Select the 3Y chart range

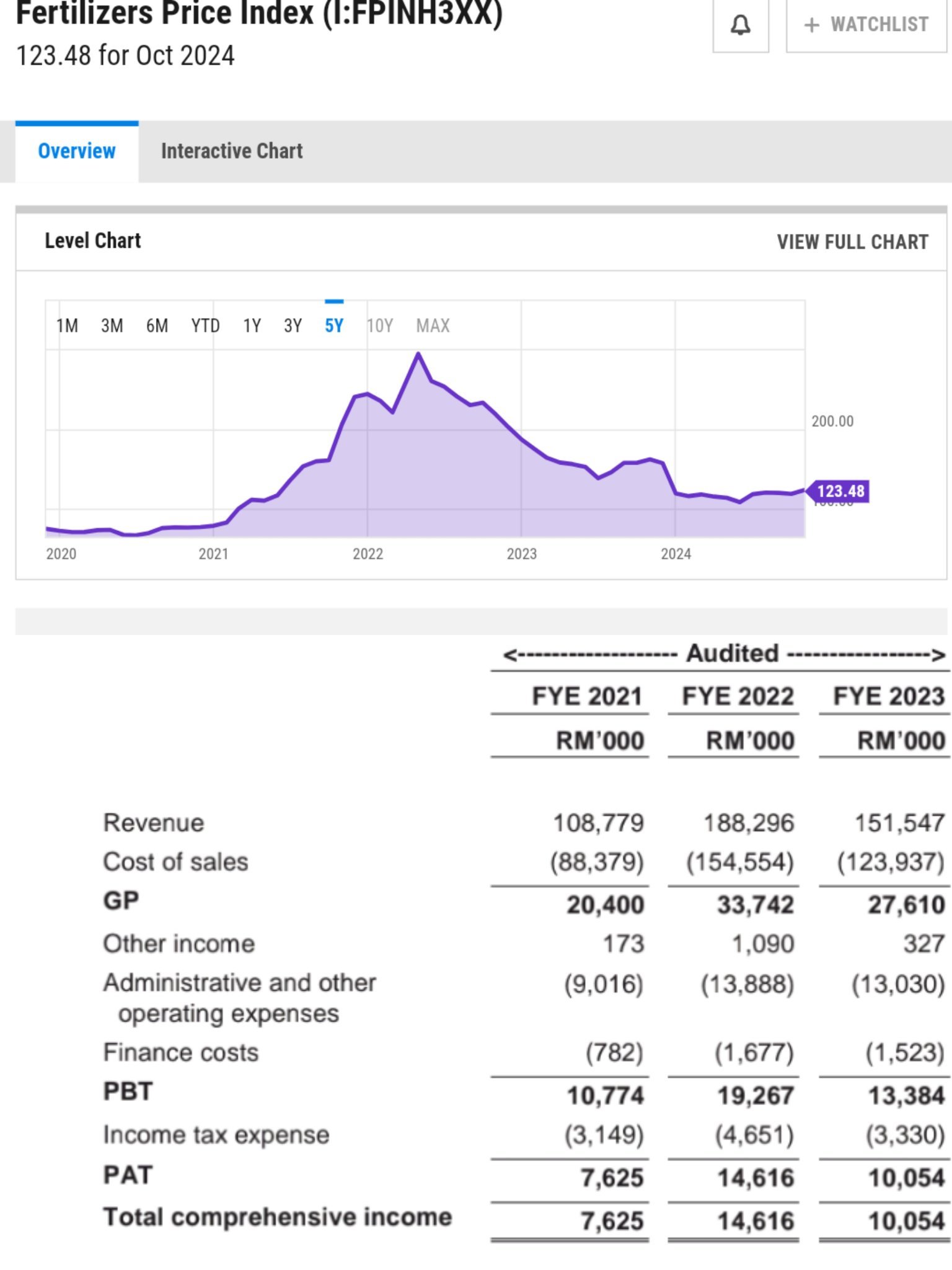tap(293, 326)
